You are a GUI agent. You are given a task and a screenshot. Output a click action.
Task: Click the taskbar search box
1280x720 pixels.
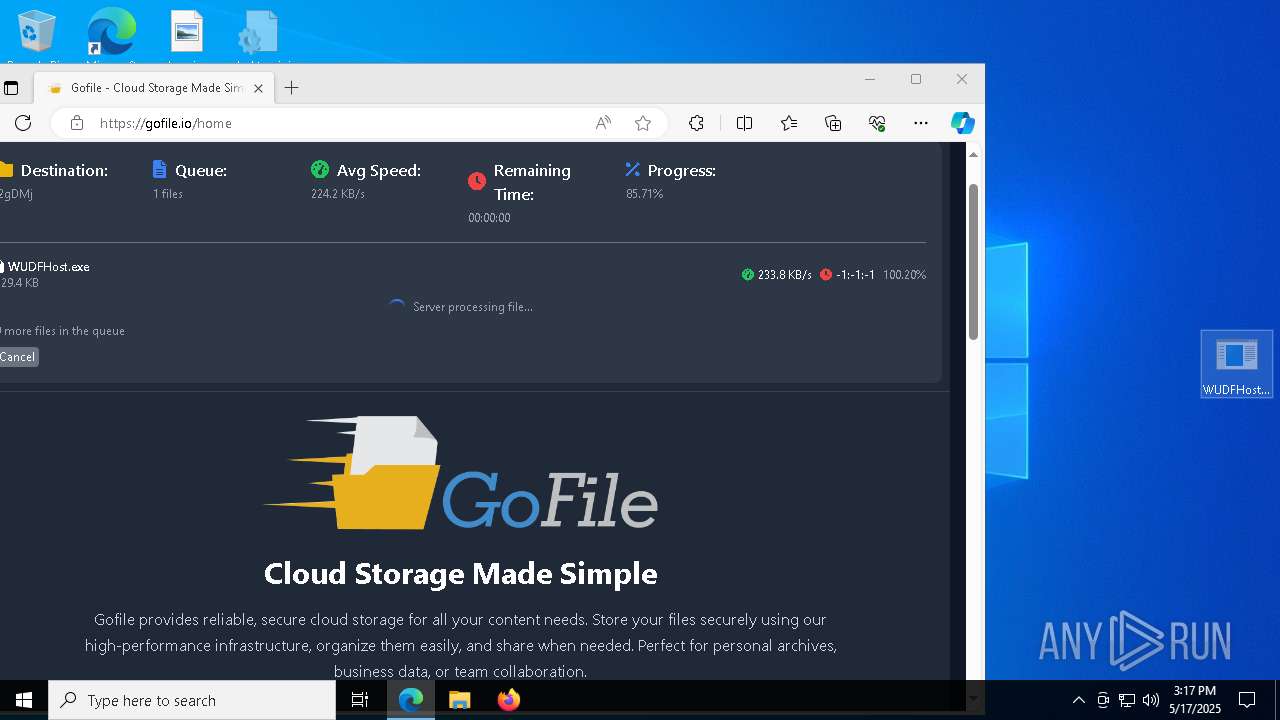[x=192, y=700]
